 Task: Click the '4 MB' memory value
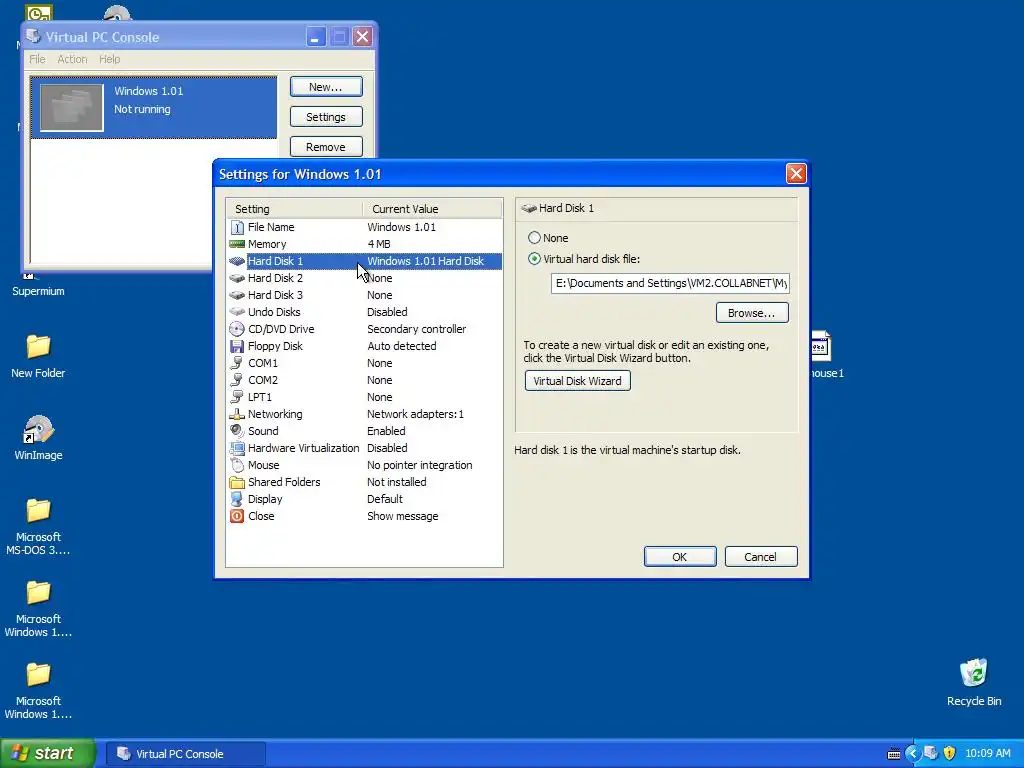tap(379, 244)
